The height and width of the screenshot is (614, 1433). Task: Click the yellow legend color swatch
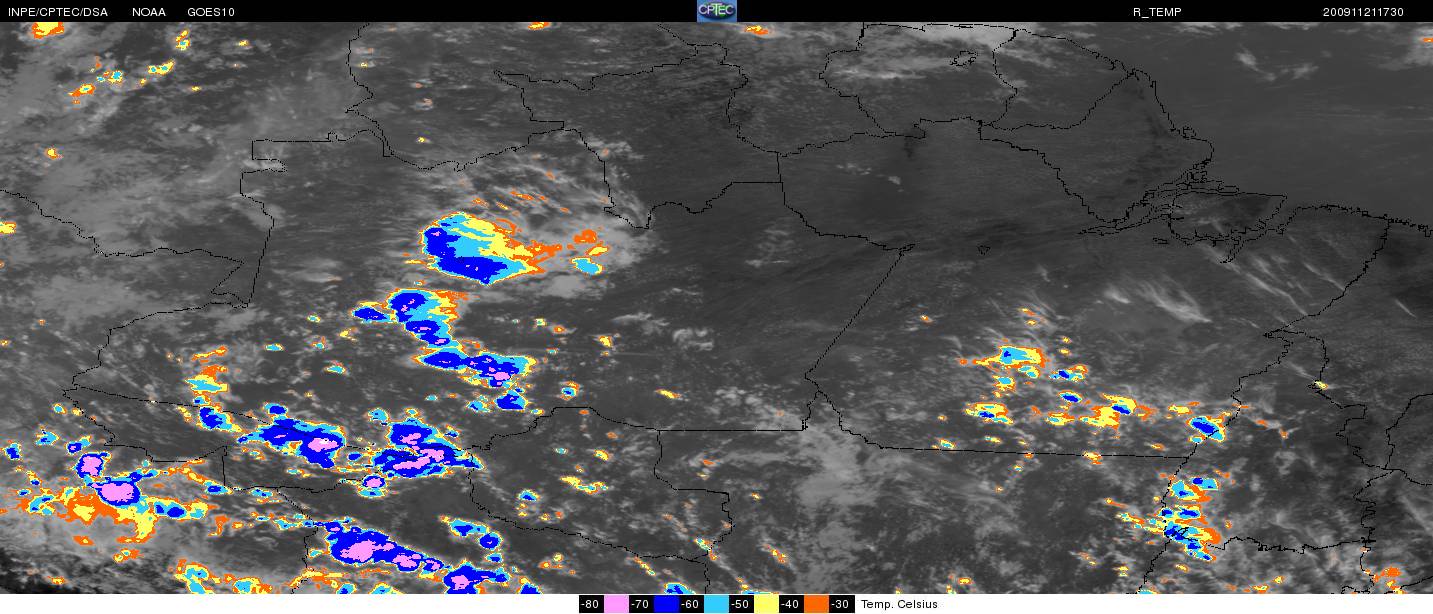(x=766, y=604)
